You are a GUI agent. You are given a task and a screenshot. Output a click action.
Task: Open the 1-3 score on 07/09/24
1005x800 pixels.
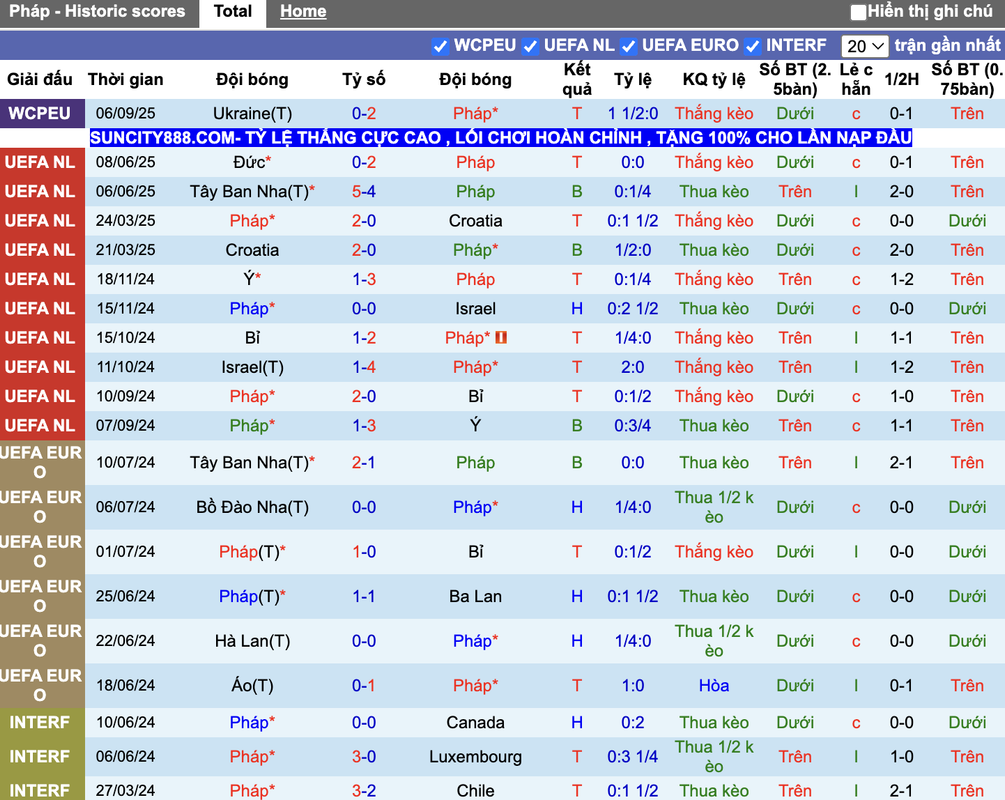tap(363, 426)
